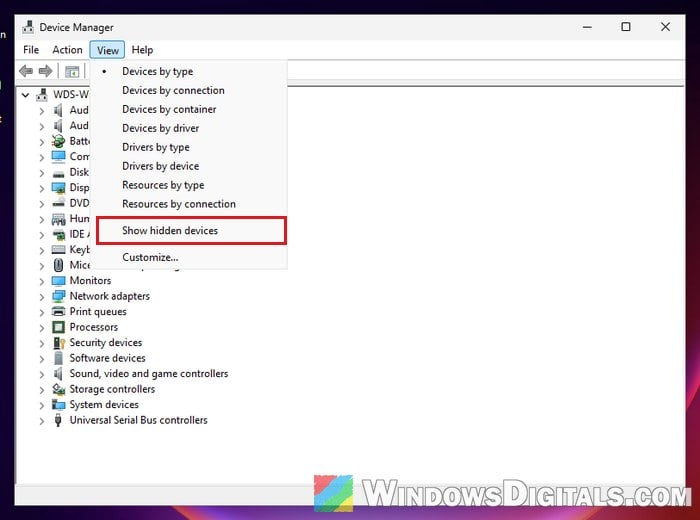Choose Customize... from the View menu
This screenshot has height=520, width=700.
(x=189, y=257)
